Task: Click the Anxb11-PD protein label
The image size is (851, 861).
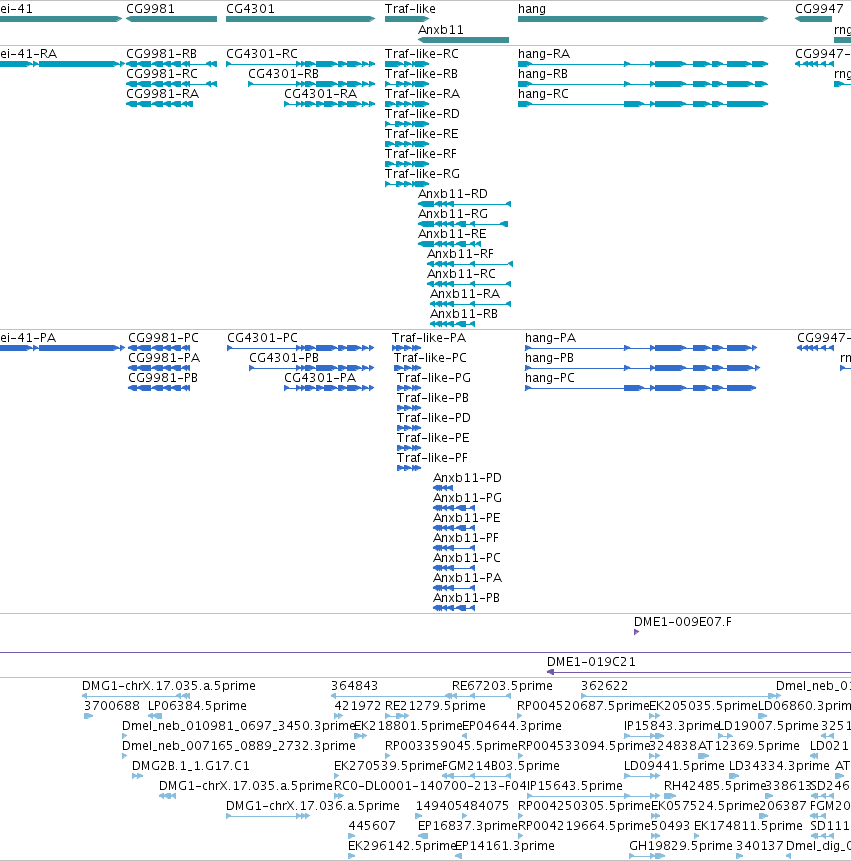Action: click(467, 478)
